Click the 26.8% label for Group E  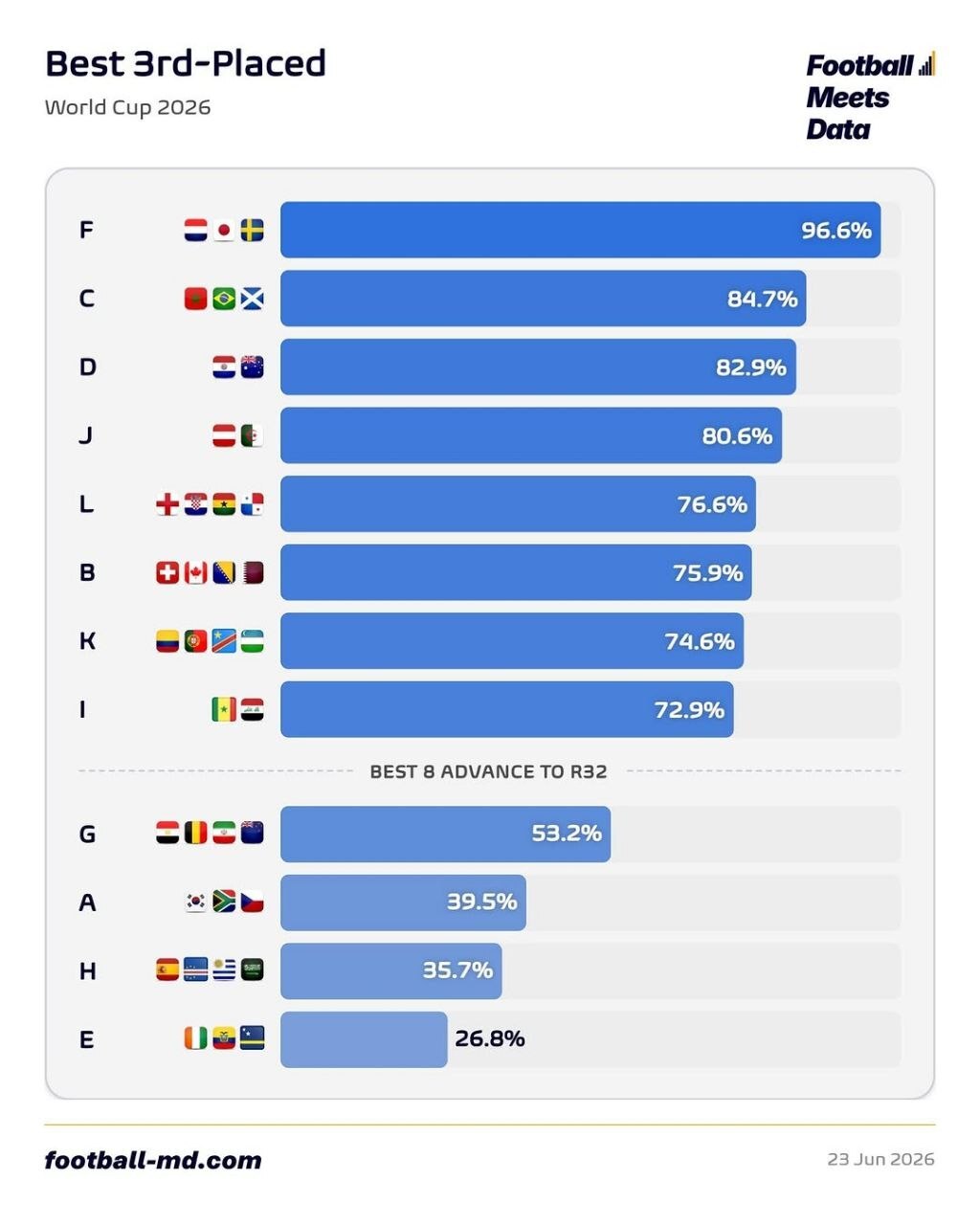490,1038
